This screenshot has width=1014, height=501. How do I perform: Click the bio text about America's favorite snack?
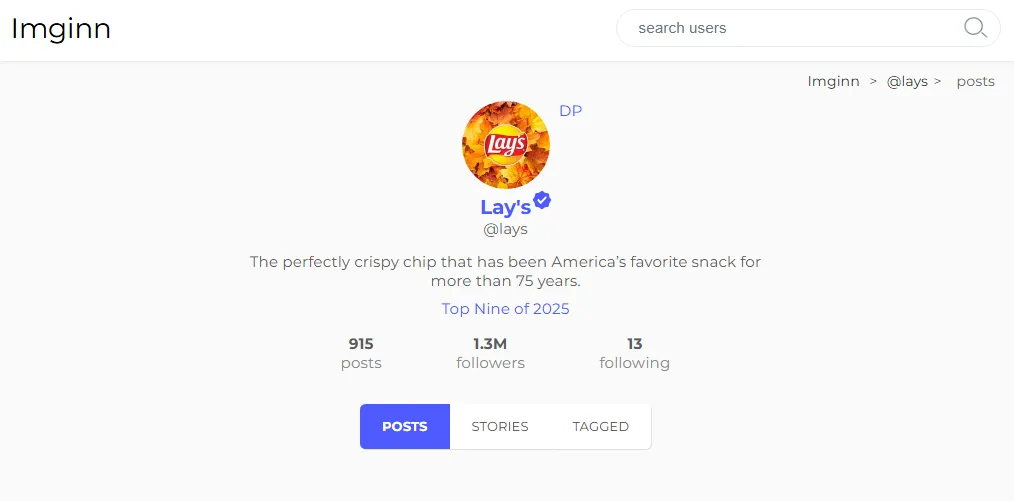[x=505, y=271]
